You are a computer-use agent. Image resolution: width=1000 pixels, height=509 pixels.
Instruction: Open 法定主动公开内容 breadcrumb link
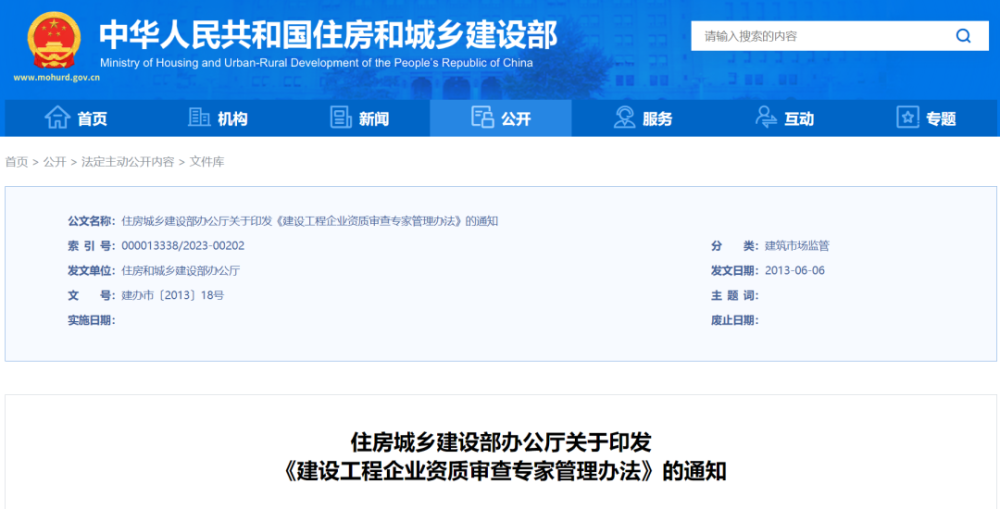click(x=127, y=162)
